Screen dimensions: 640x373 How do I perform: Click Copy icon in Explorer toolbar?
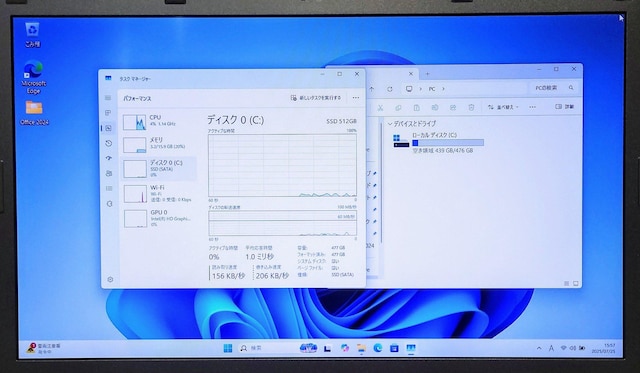(x=398, y=108)
